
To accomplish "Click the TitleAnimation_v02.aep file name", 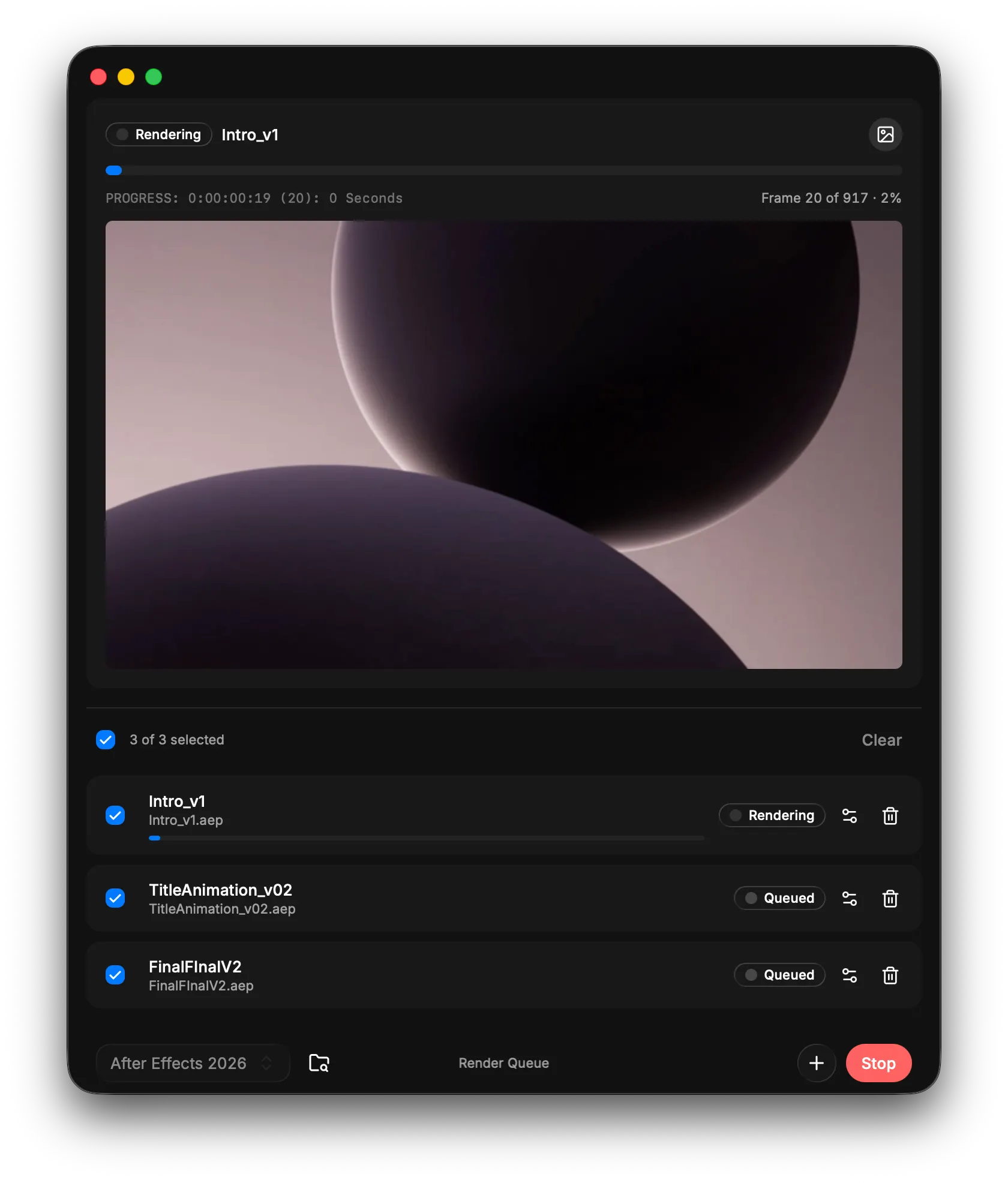I will pyautogui.click(x=222, y=909).
